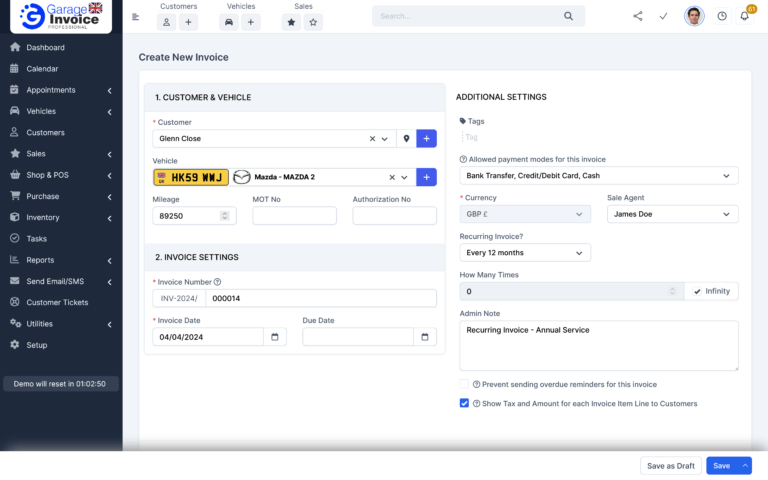
Task: Open the Recurring Invoice dropdown
Action: [525, 253]
